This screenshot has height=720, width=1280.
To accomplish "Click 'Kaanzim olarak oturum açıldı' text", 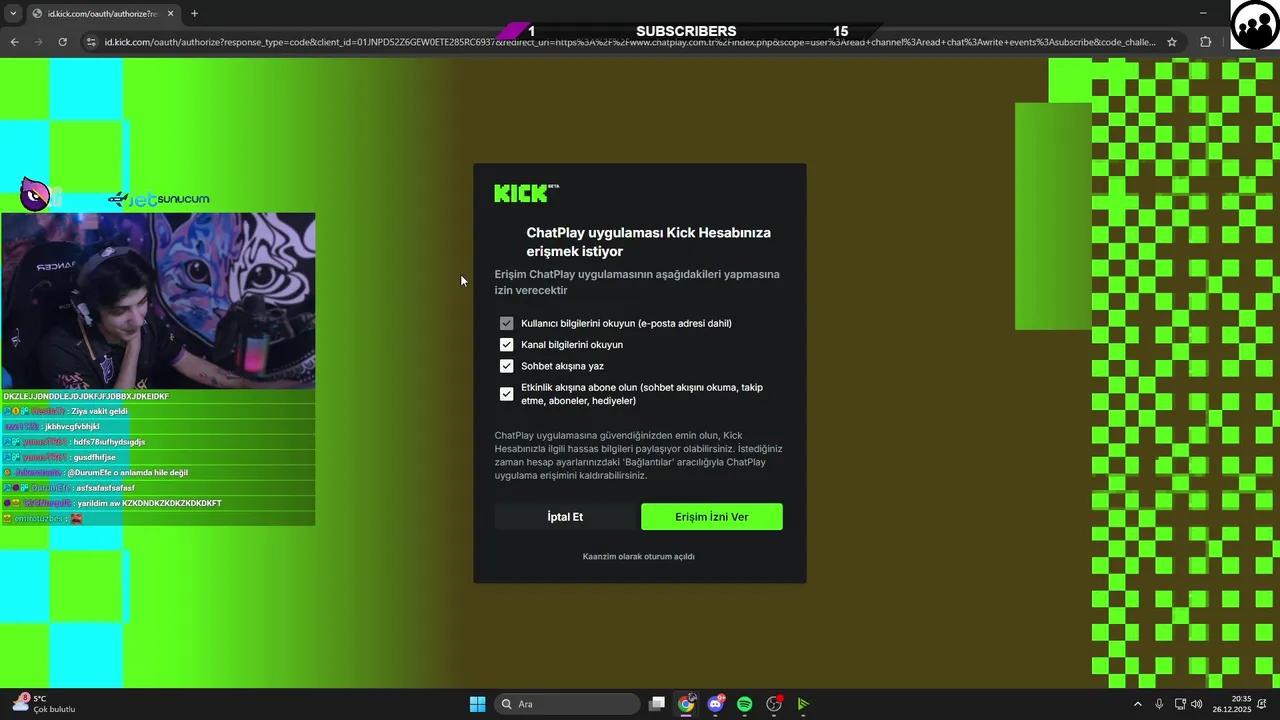I will pyautogui.click(x=639, y=556).
